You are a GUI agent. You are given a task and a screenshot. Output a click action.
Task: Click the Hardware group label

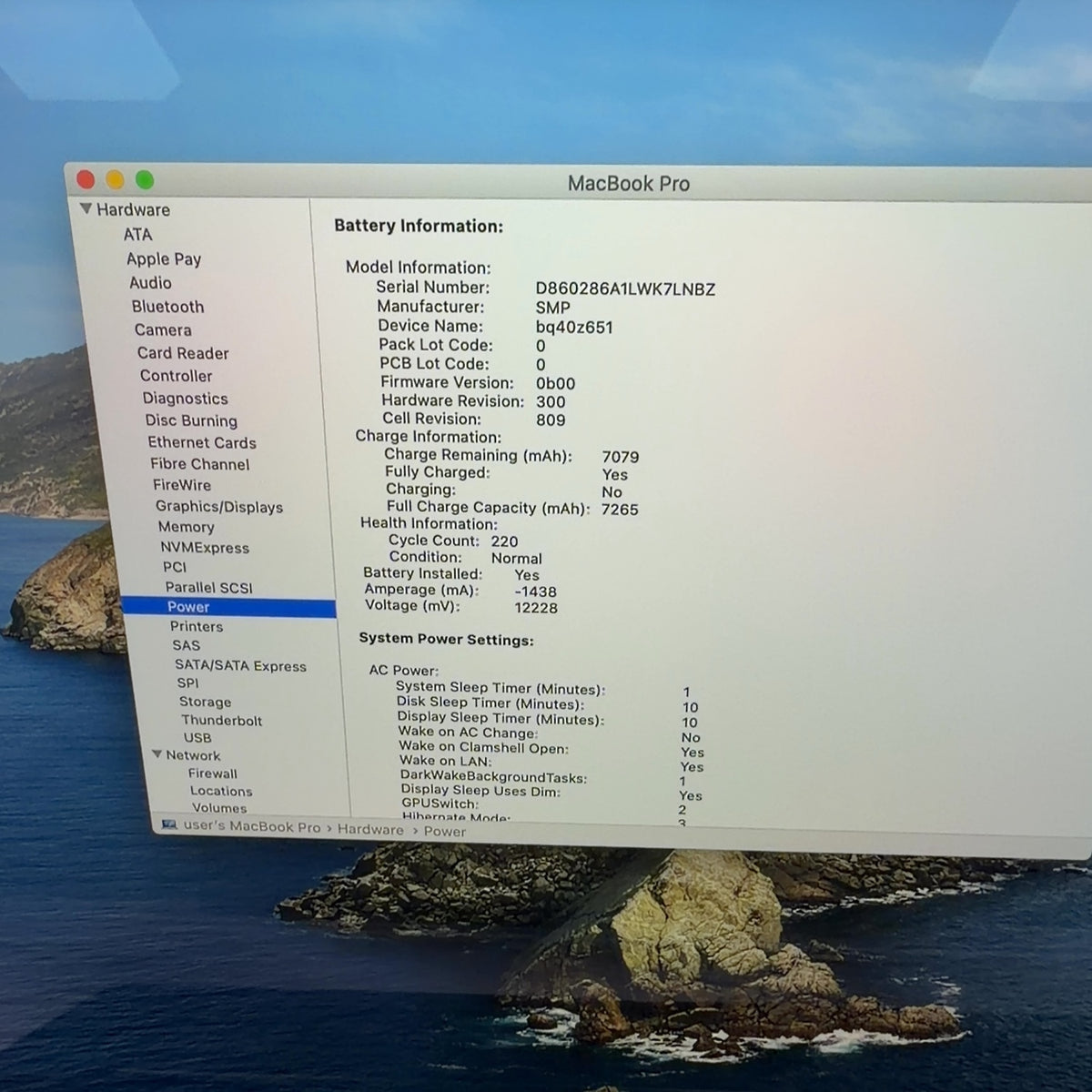[x=133, y=209]
